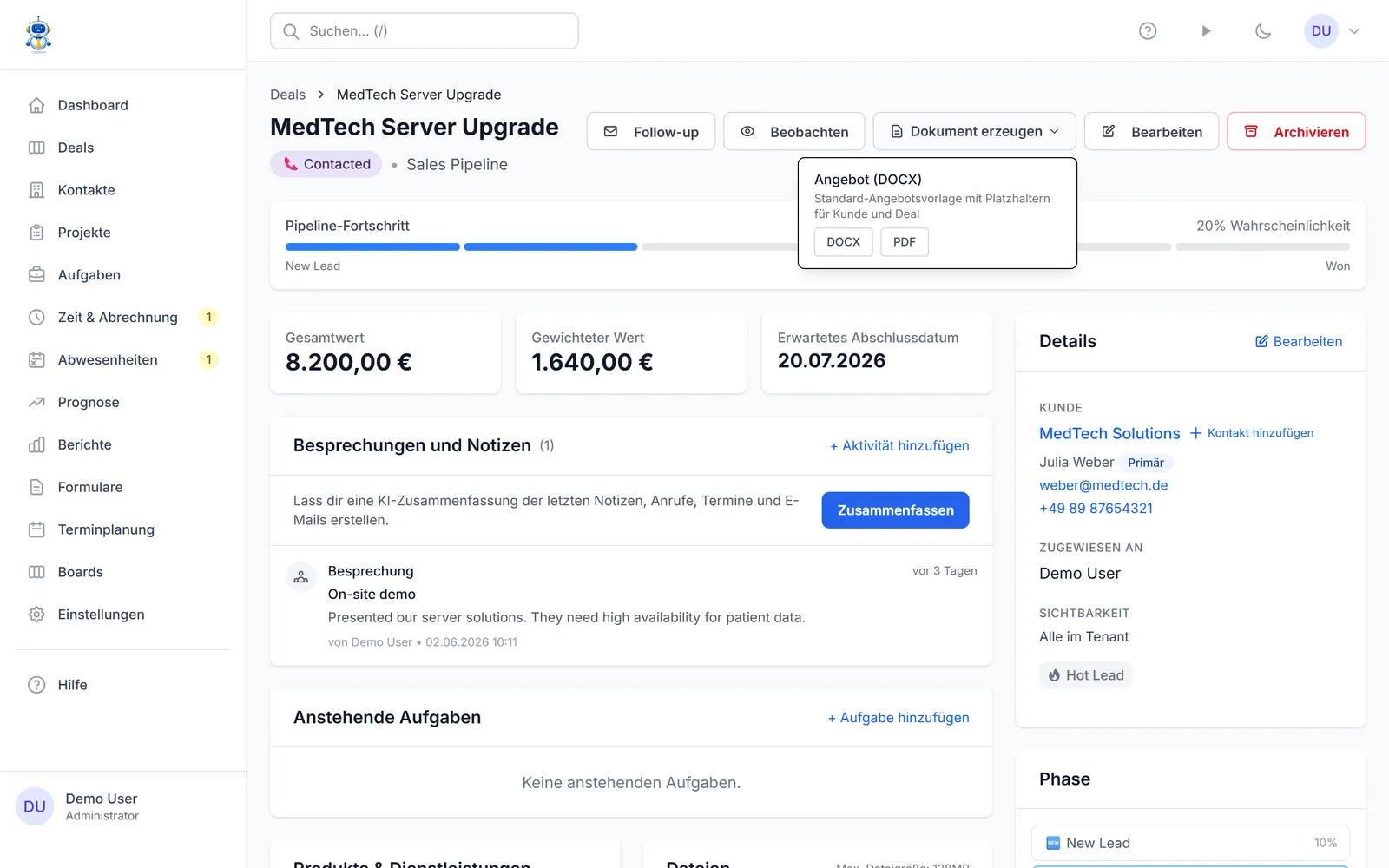Open the Dokument erzeugen dropdown
The width and height of the screenshot is (1389, 868).
click(x=975, y=132)
